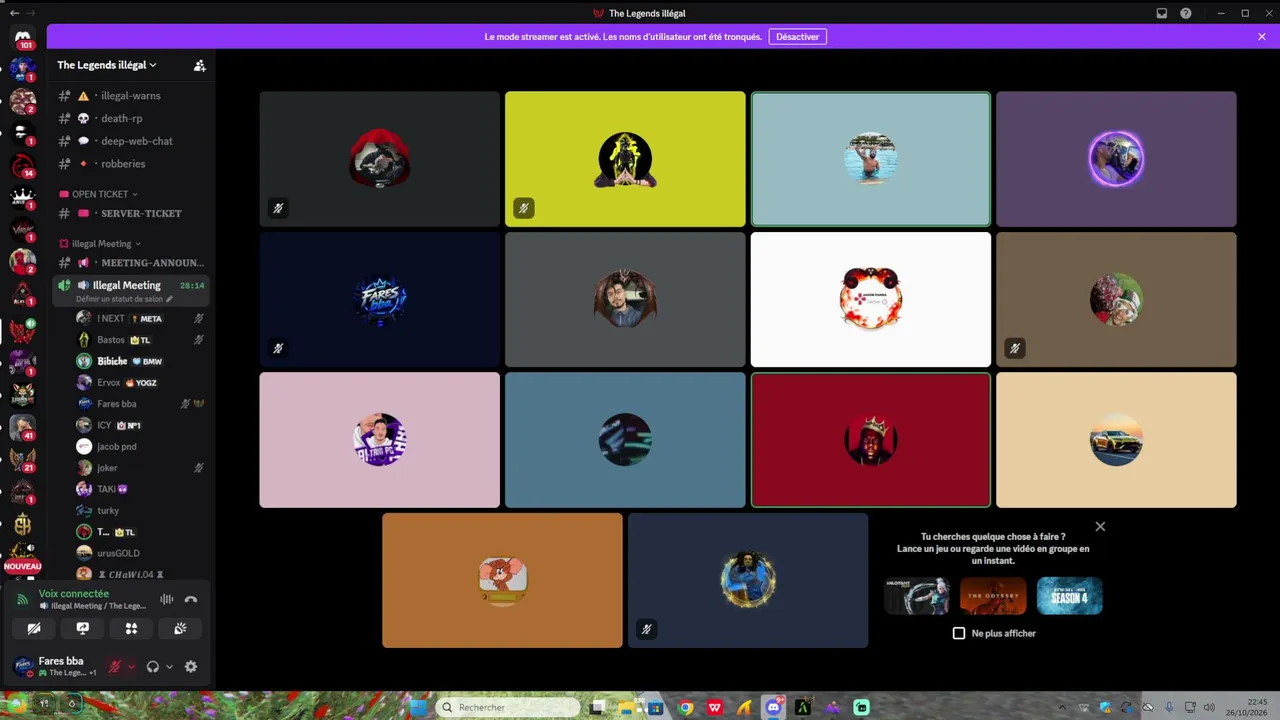1280x720 pixels.
Task: Click the Désactiver button
Action: click(x=797, y=36)
